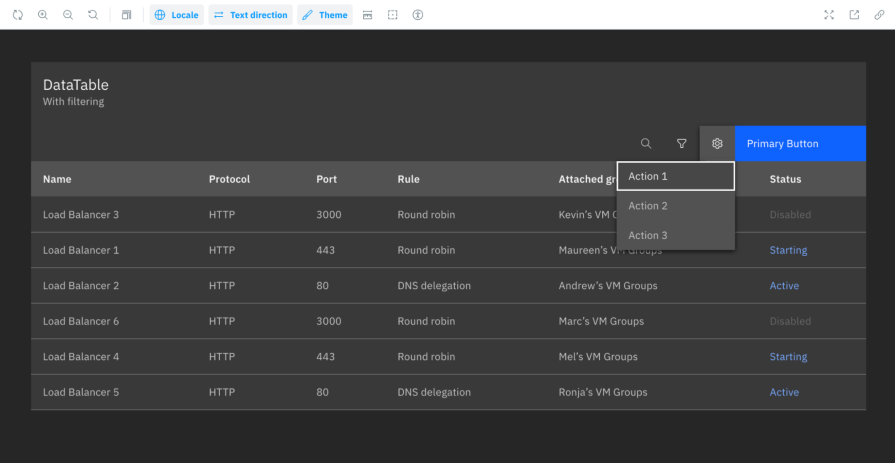
Task: Click the Load Balancer 2 cell
Action: [x=81, y=285]
